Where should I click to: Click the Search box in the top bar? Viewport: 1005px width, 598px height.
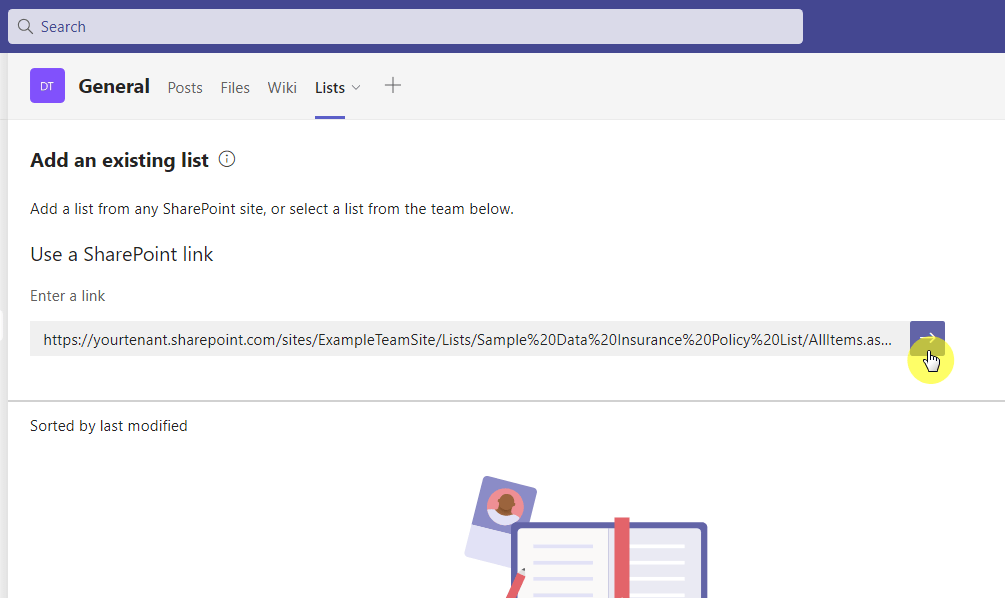(x=405, y=26)
